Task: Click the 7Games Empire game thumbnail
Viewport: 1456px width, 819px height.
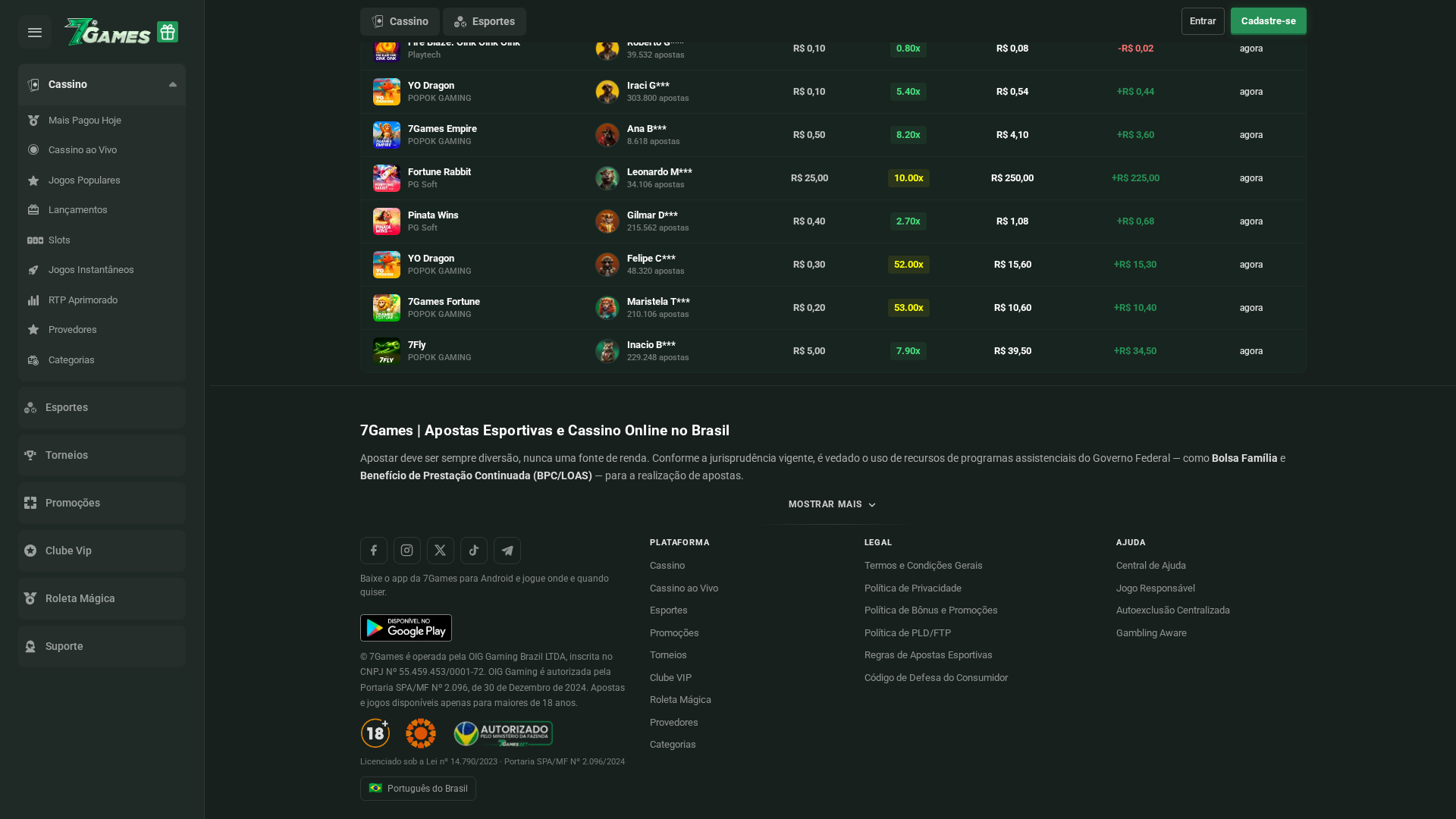Action: [x=387, y=135]
